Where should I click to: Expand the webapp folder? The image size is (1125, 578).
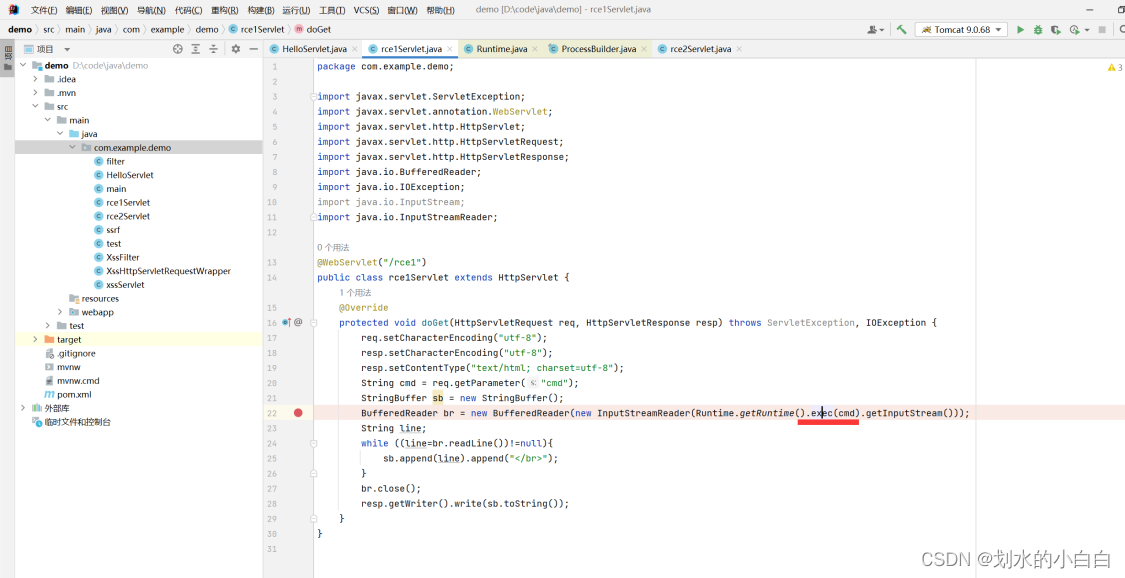[60, 312]
